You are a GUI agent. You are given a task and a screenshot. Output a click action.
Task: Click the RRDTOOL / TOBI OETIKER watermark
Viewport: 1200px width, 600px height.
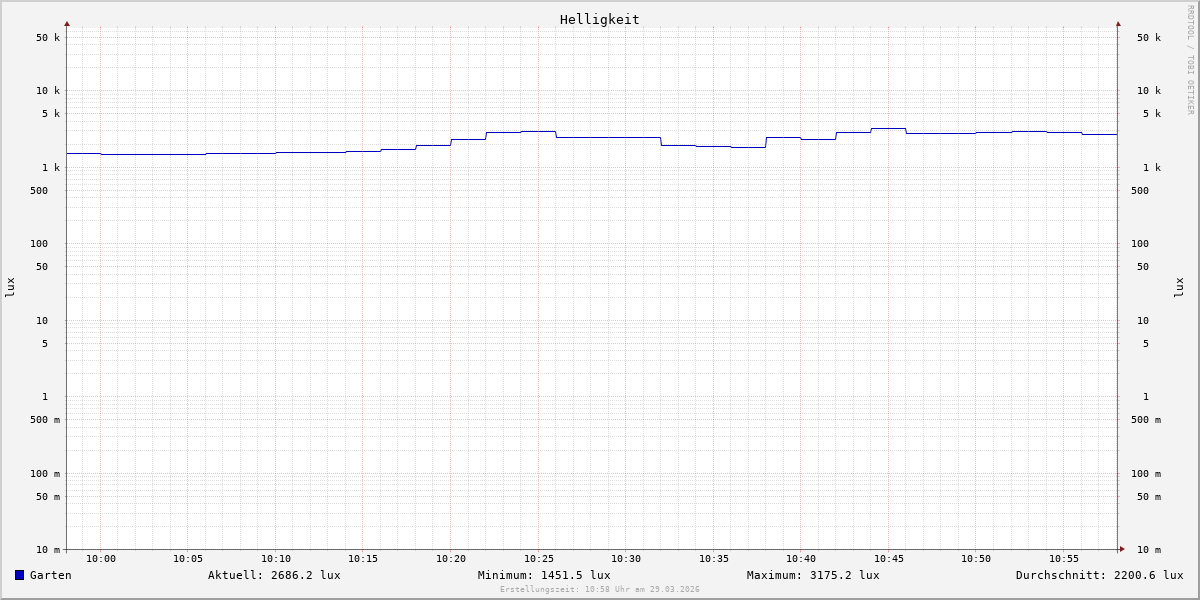click(x=1190, y=60)
